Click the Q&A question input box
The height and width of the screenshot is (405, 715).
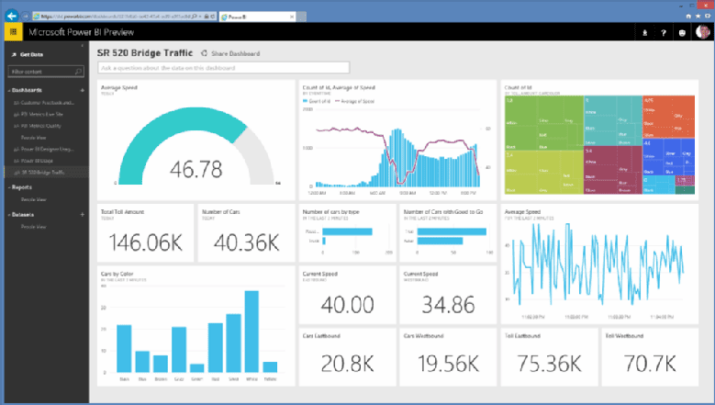point(223,68)
